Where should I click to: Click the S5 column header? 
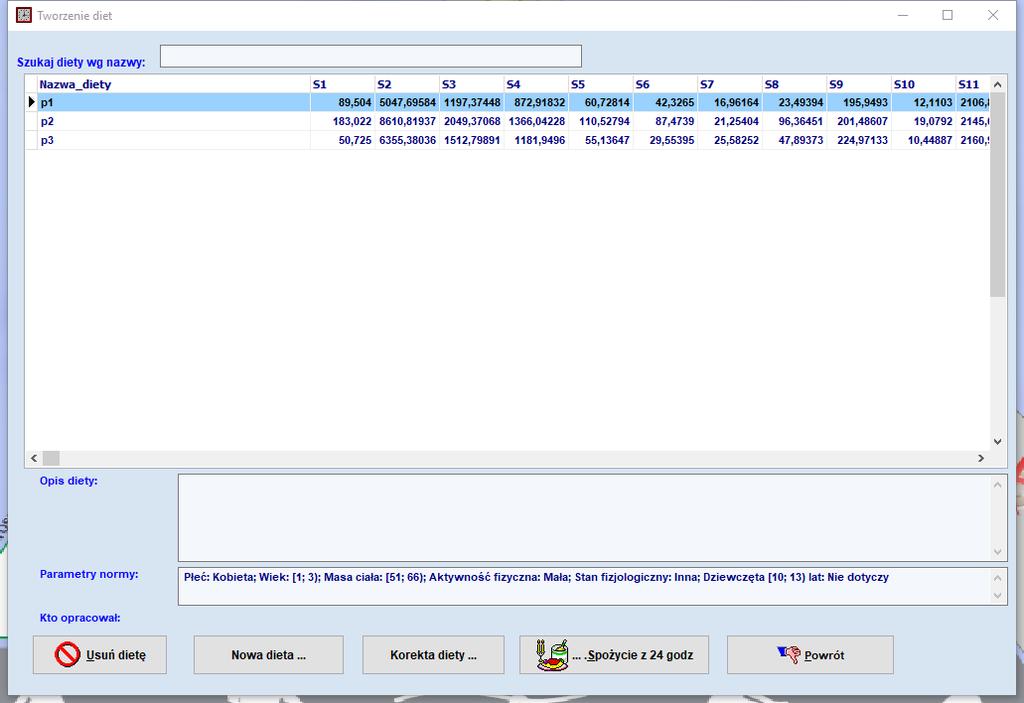[x=601, y=84]
